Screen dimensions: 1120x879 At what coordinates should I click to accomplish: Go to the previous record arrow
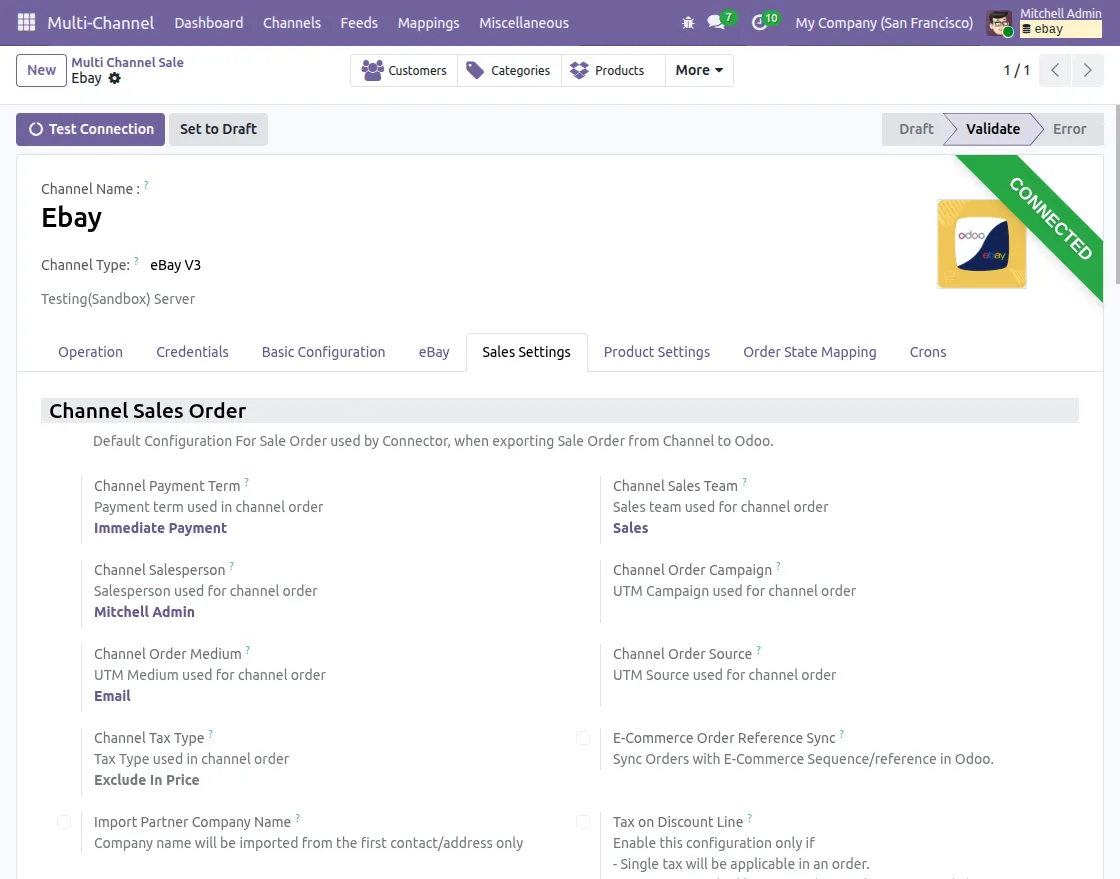[x=1055, y=70]
